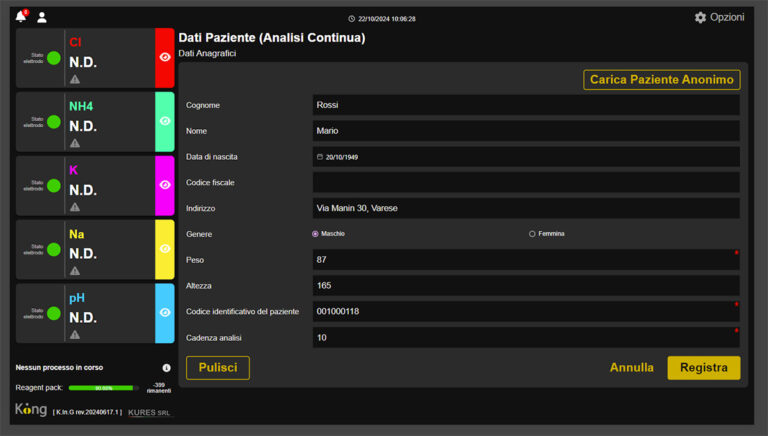Screen dimensions: 768x436
Task: Click the Cadenza analisi field
Action: [526, 338]
